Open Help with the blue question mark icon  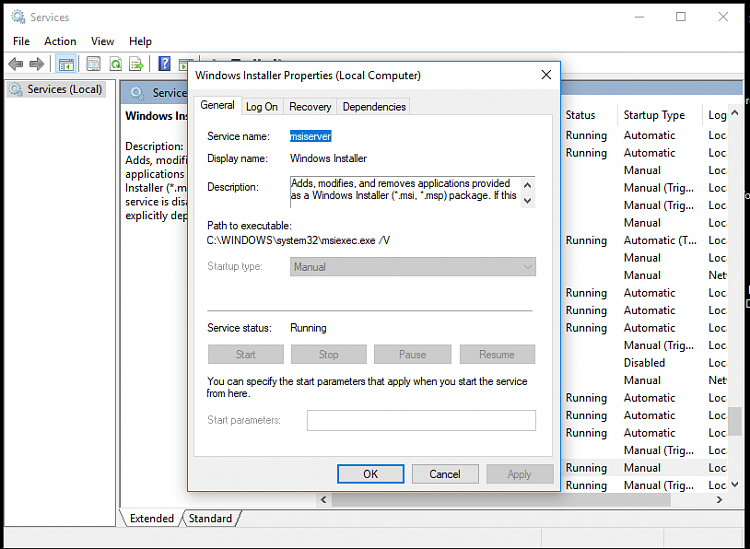164,64
